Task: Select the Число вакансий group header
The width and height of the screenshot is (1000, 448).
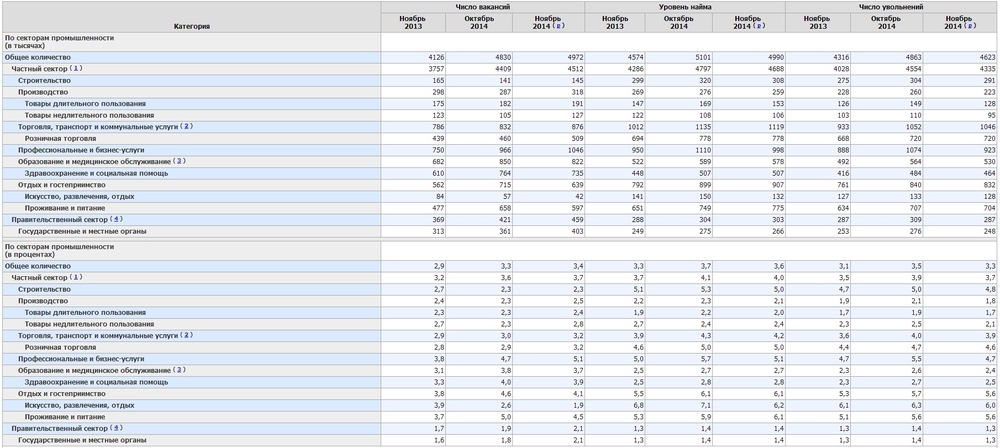Action: [x=482, y=7]
